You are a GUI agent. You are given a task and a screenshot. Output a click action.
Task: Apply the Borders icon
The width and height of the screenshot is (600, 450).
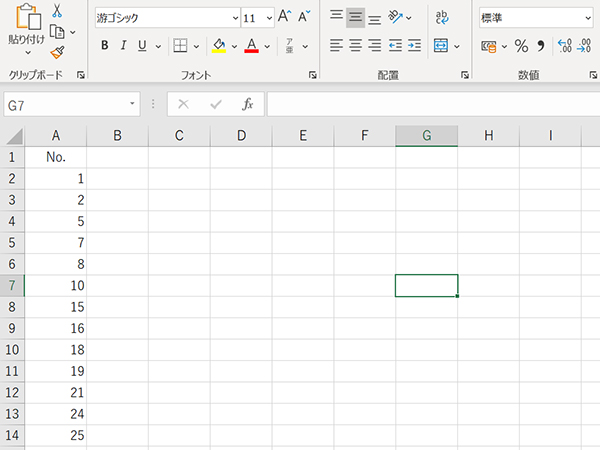180,46
